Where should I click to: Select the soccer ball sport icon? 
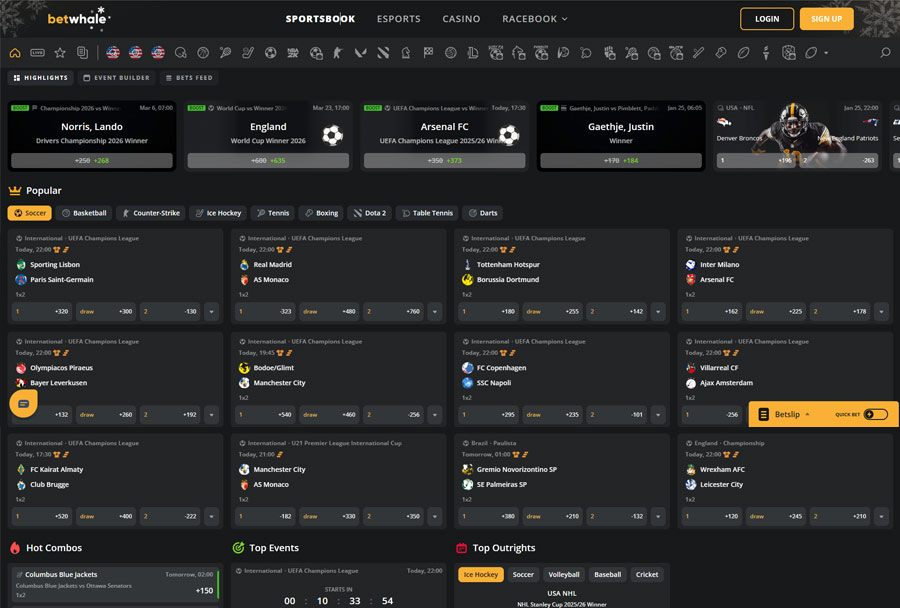pos(270,52)
